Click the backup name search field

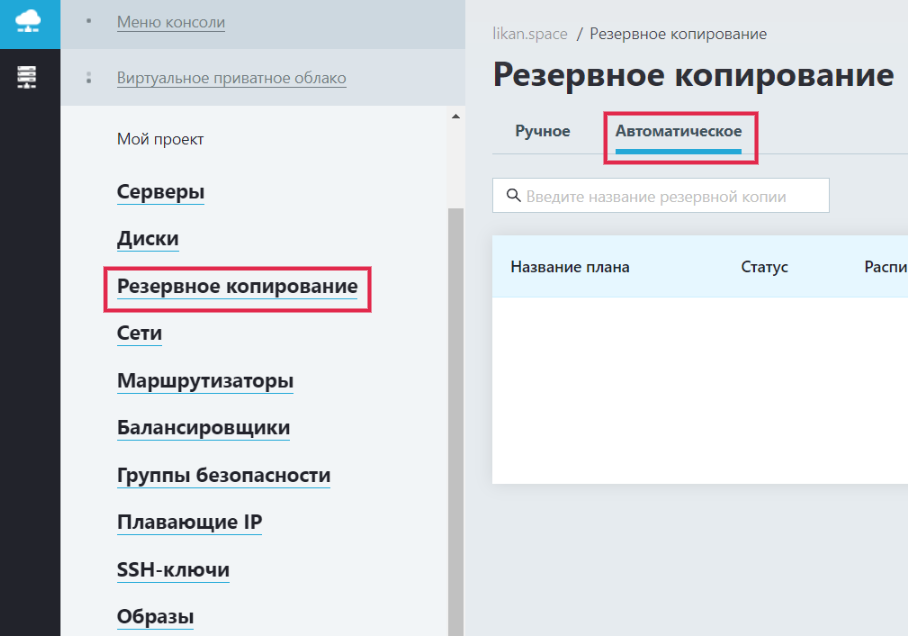(661, 196)
